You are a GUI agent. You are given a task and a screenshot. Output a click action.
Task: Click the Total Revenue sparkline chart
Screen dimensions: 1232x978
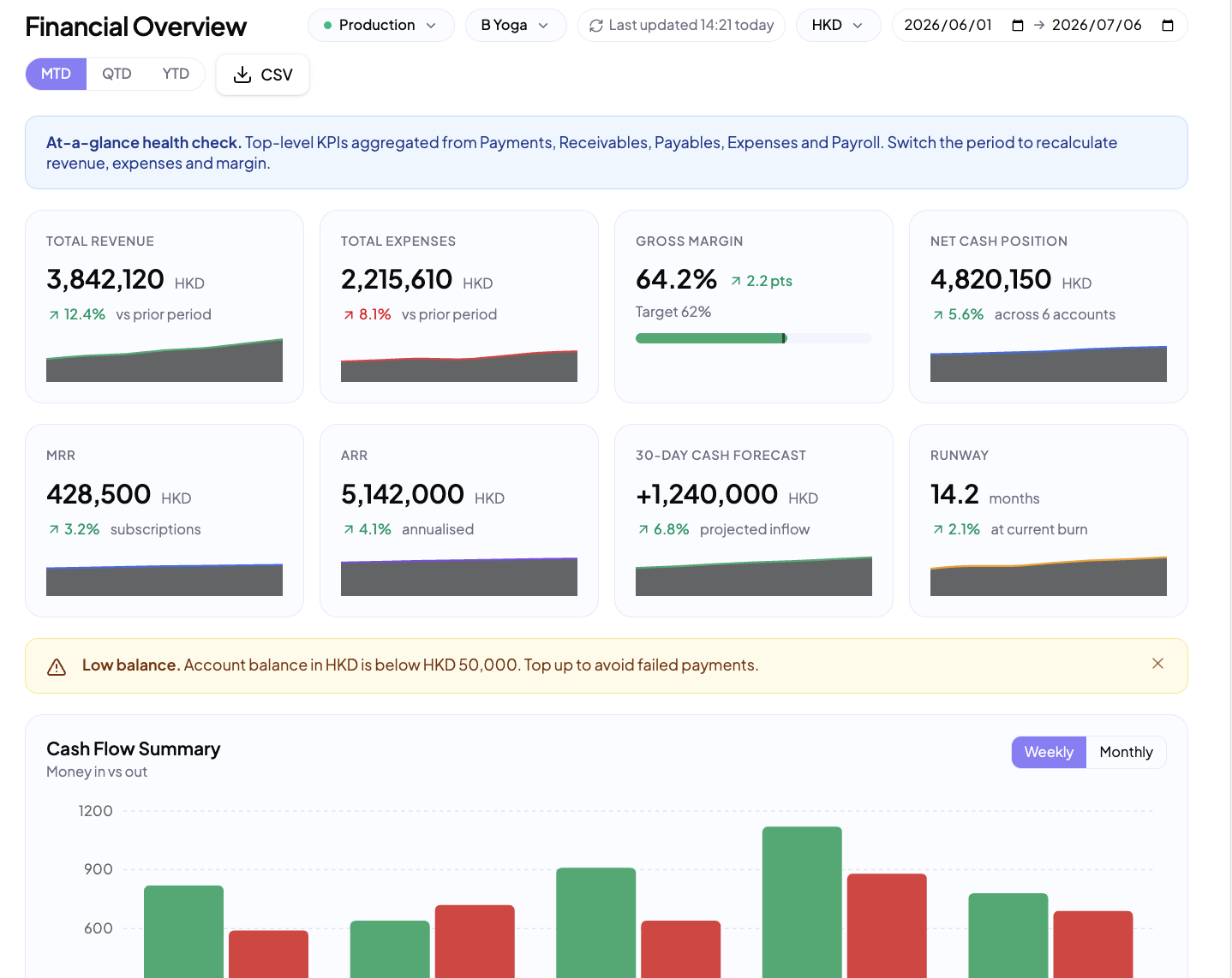point(164,361)
